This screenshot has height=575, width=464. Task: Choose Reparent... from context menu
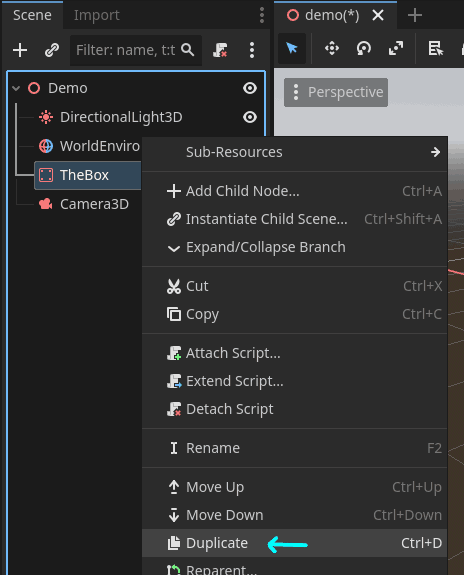(295, 567)
